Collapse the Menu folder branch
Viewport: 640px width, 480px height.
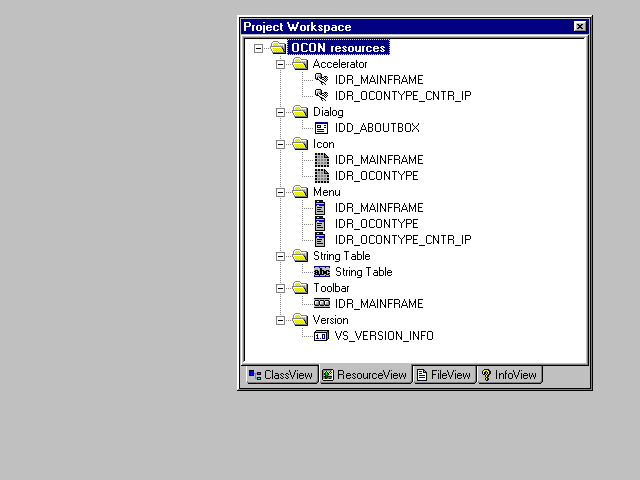tap(281, 192)
